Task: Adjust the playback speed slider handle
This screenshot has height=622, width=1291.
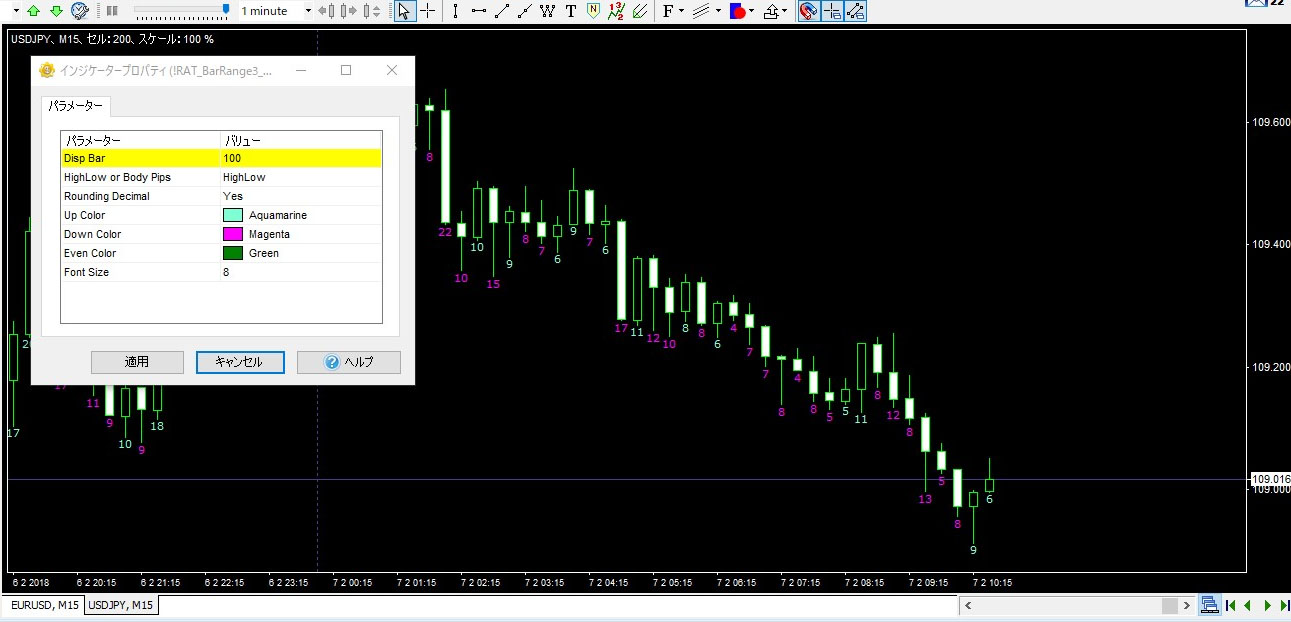Action: coord(226,10)
